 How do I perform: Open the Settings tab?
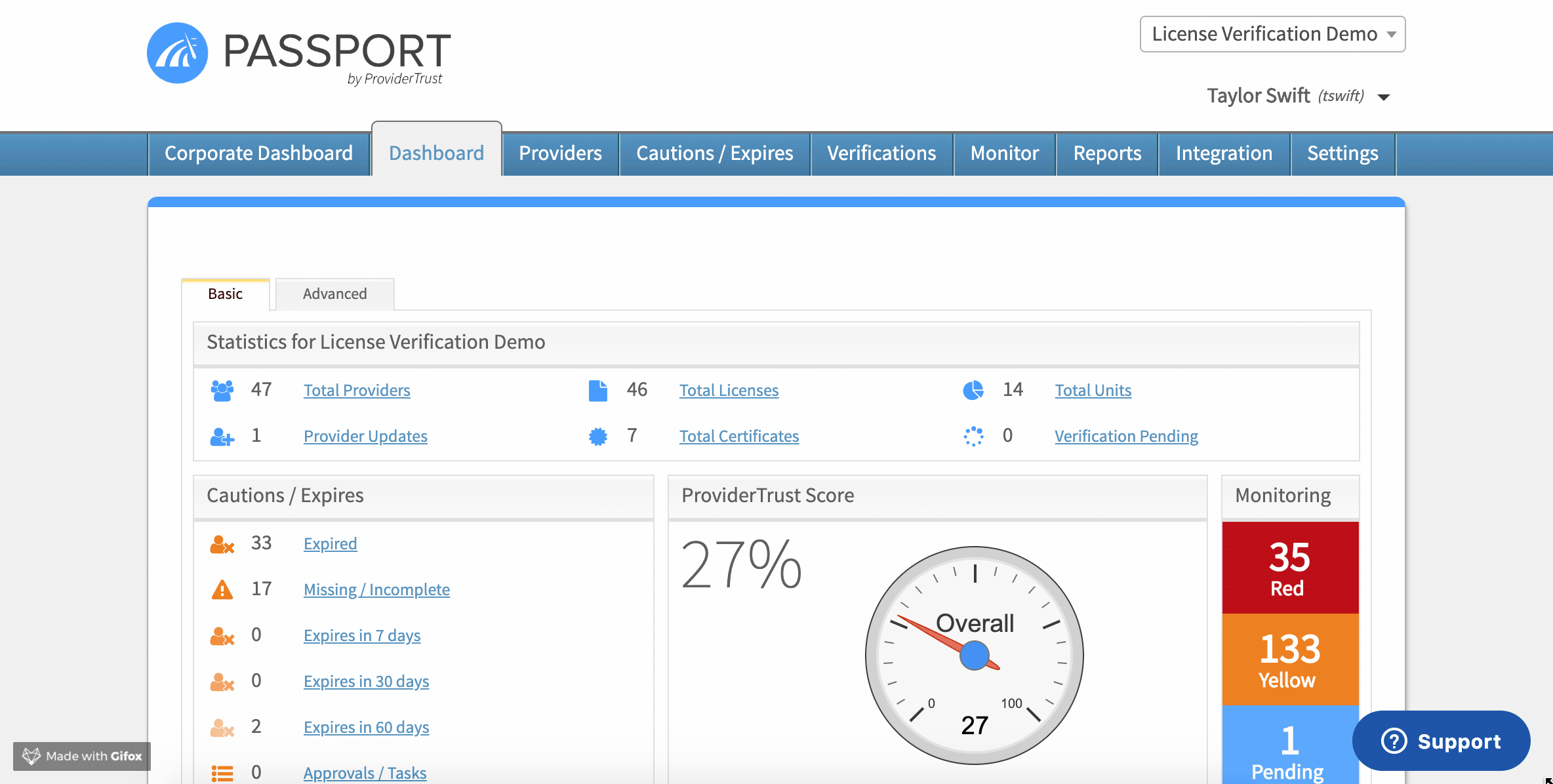coord(1342,153)
